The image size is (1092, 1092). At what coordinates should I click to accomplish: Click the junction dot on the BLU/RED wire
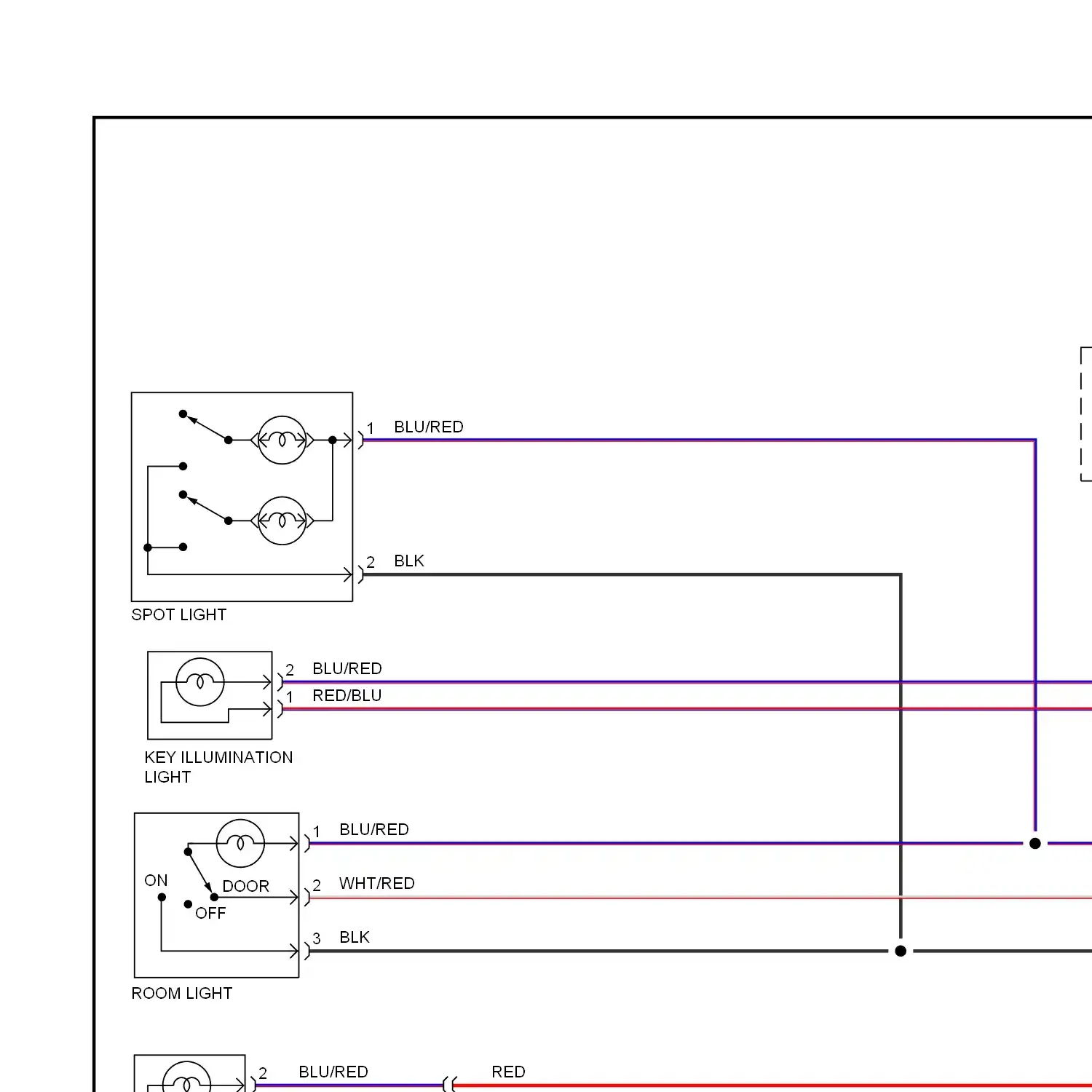pyautogui.click(x=1035, y=843)
